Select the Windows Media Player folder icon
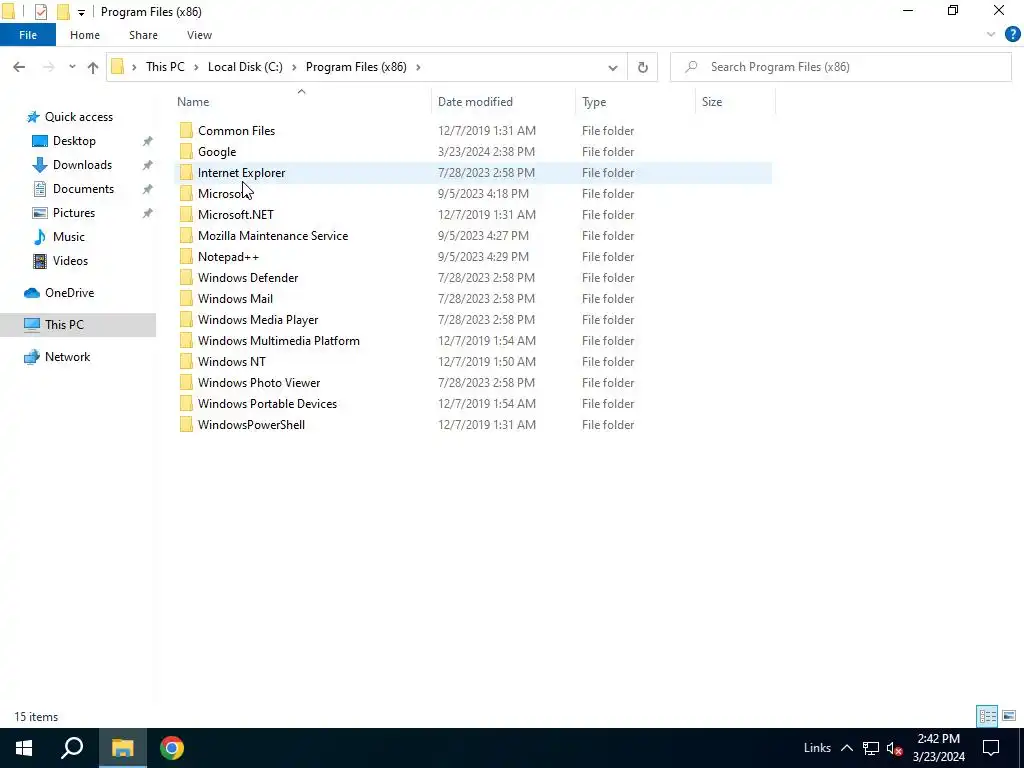Image resolution: width=1024 pixels, height=768 pixels. (x=186, y=319)
